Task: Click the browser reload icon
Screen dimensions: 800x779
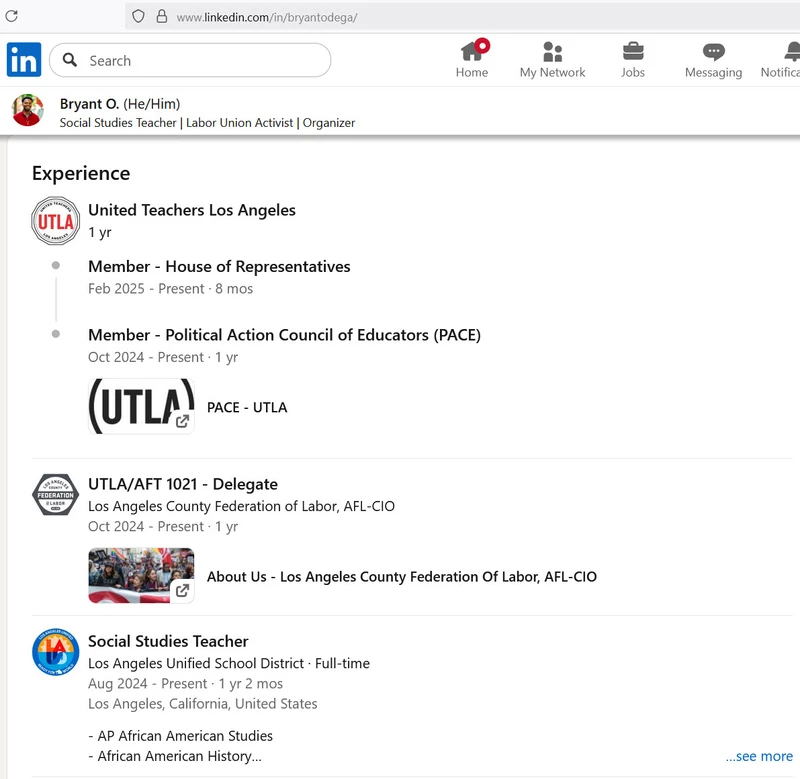Action: [x=12, y=16]
